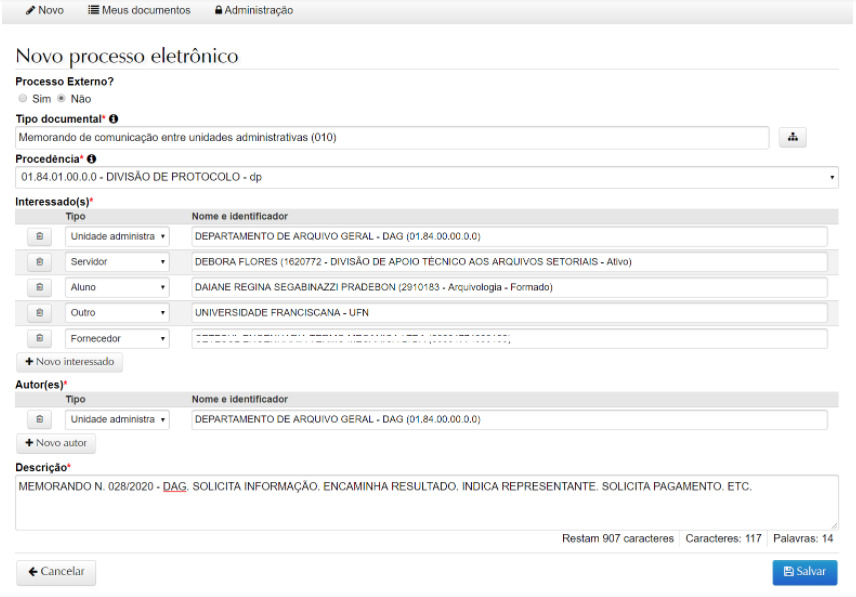Delete the author row using trash icon

39,420
